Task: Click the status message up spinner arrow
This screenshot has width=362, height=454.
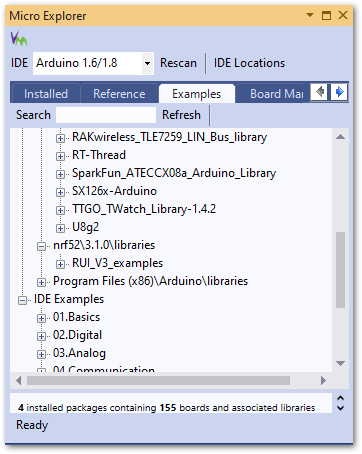Action: coord(340,398)
